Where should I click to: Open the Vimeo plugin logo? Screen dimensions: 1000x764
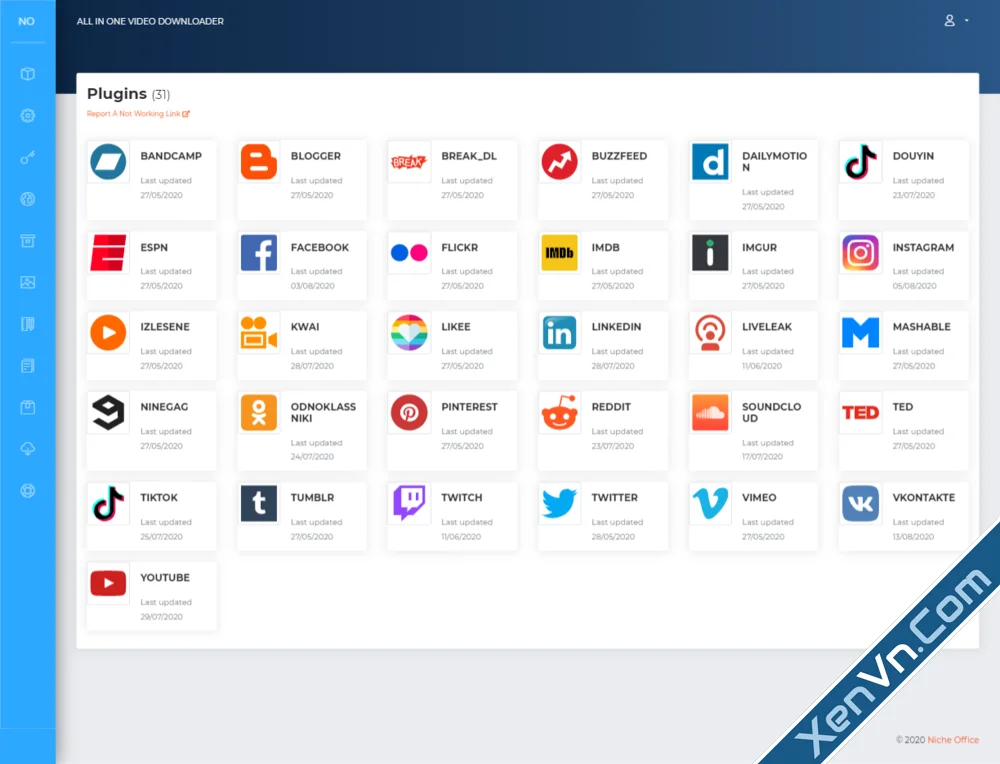[709, 503]
